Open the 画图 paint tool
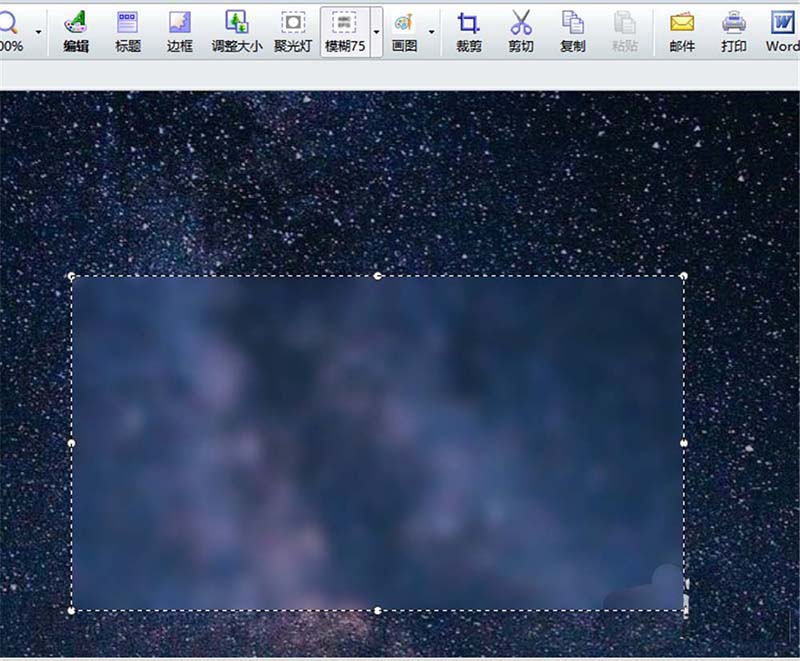This screenshot has width=800, height=661. click(404, 32)
